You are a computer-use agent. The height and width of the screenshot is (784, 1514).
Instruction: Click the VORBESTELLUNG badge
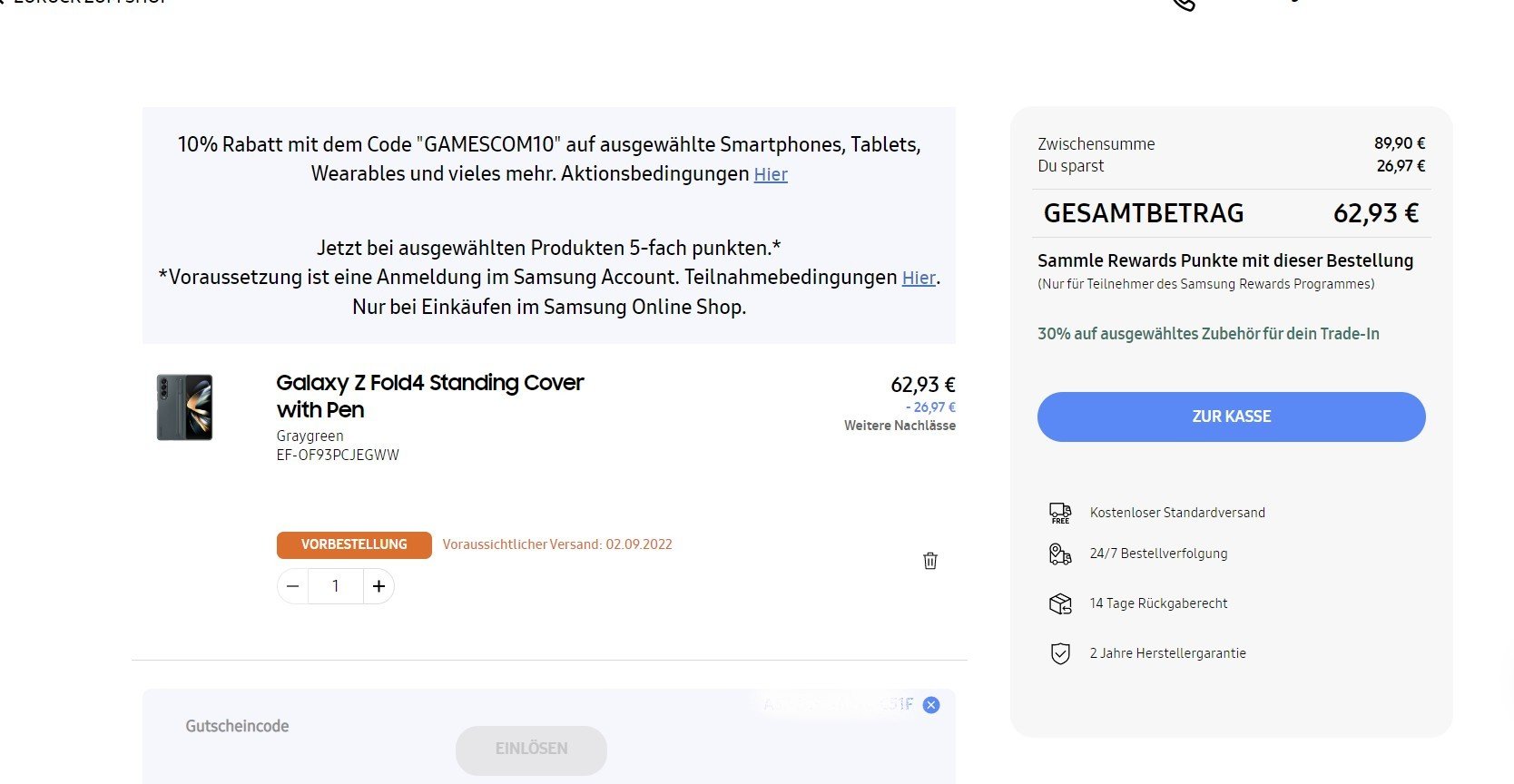(x=354, y=544)
